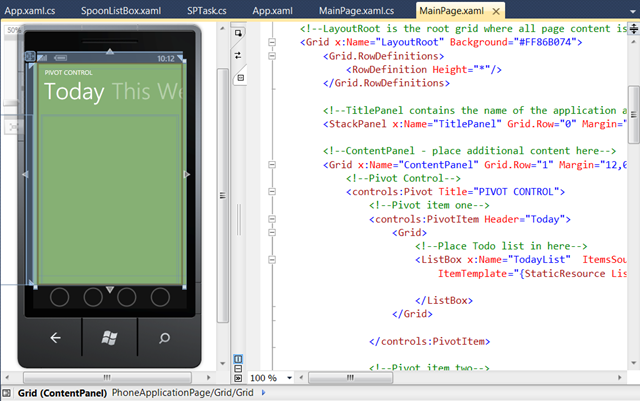
Task: Select horizontal split view icon
Action: [238, 369]
